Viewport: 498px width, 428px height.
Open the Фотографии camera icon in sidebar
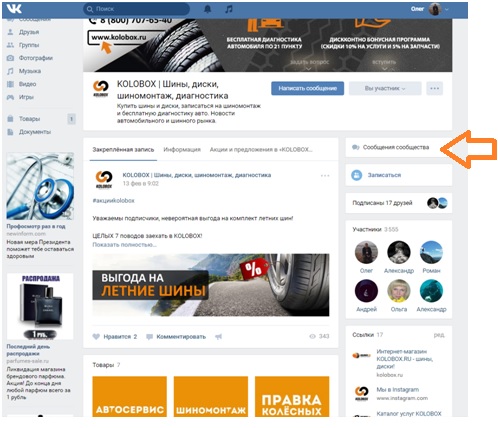point(10,58)
